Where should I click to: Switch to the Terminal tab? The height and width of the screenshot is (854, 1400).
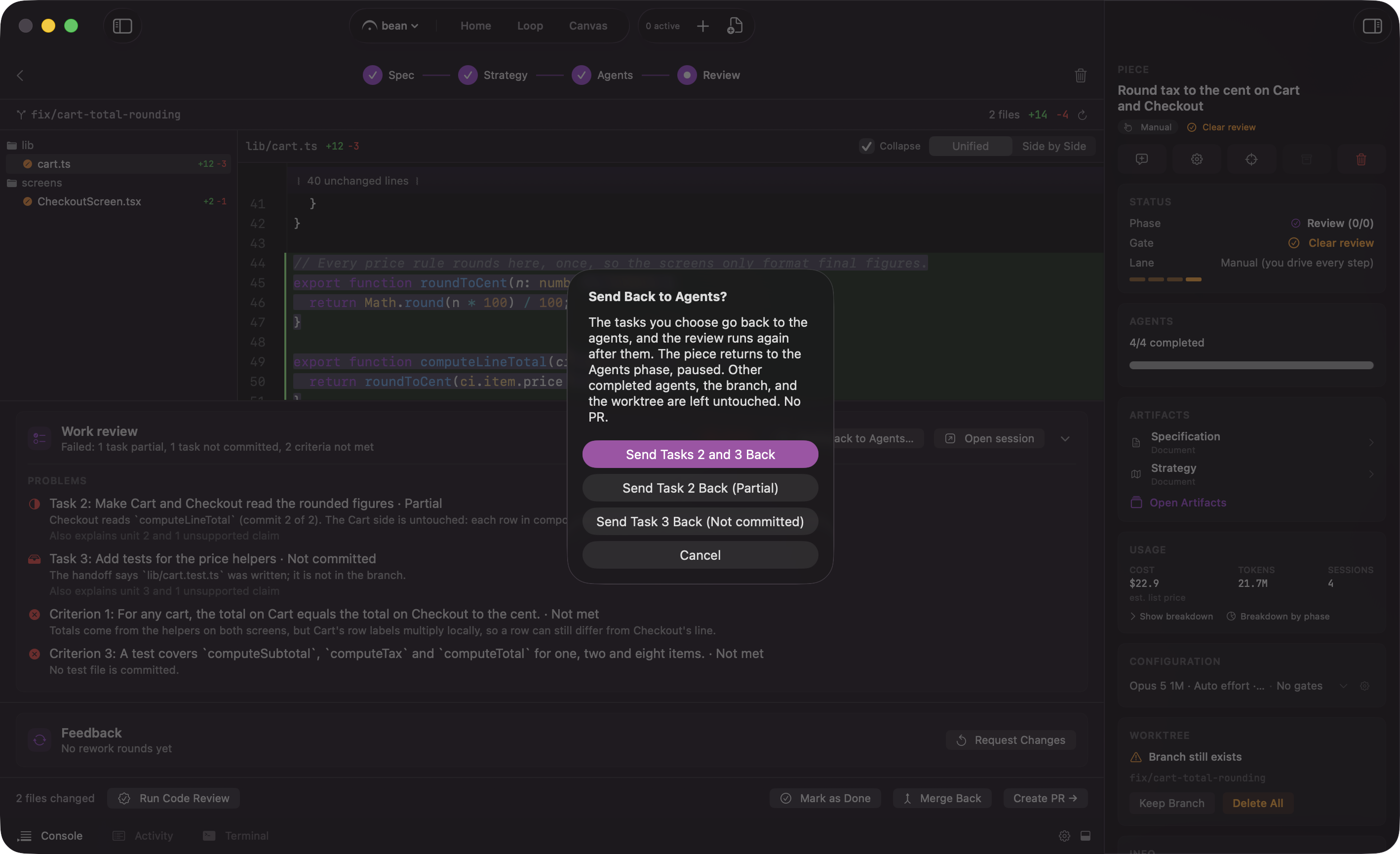236,836
